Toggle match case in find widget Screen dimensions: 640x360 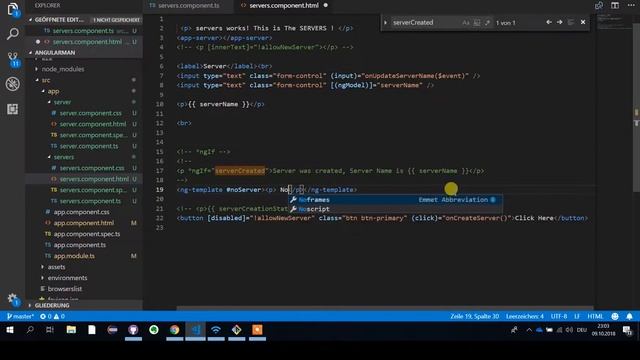point(466,23)
